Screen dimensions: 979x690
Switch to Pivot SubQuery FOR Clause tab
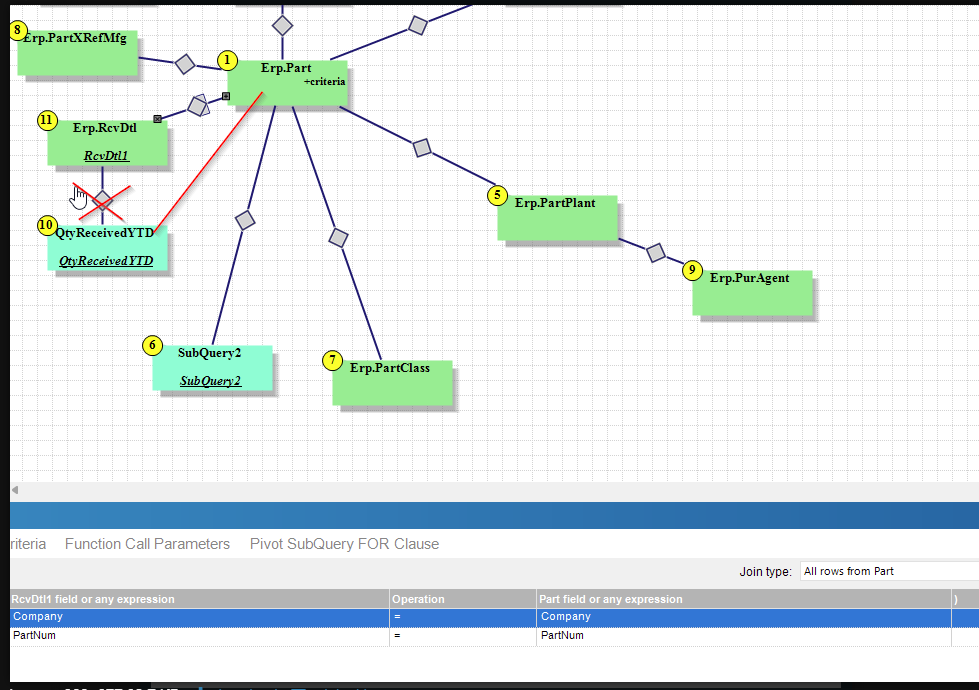click(344, 544)
